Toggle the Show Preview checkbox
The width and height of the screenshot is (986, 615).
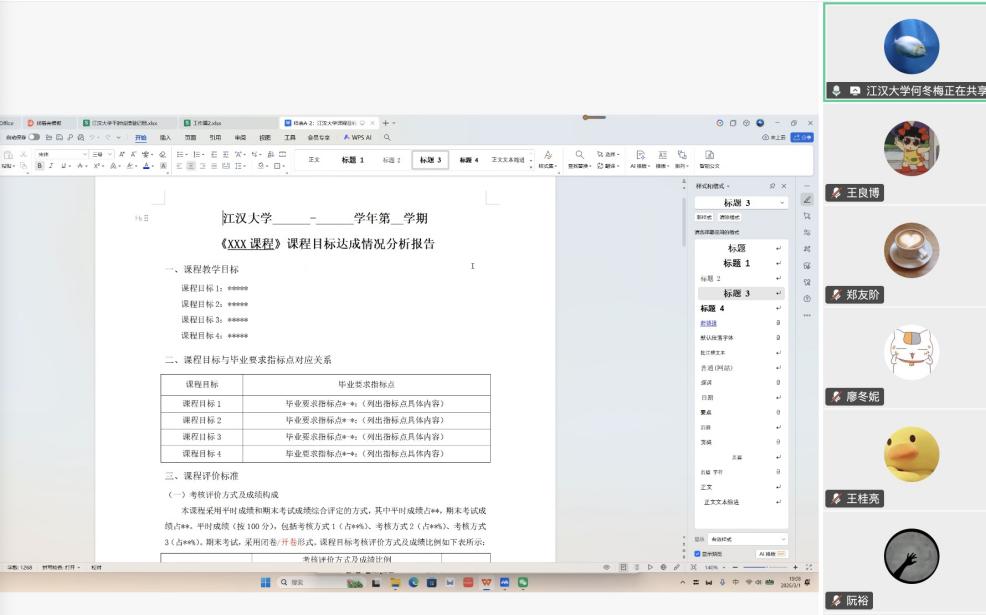(698, 553)
